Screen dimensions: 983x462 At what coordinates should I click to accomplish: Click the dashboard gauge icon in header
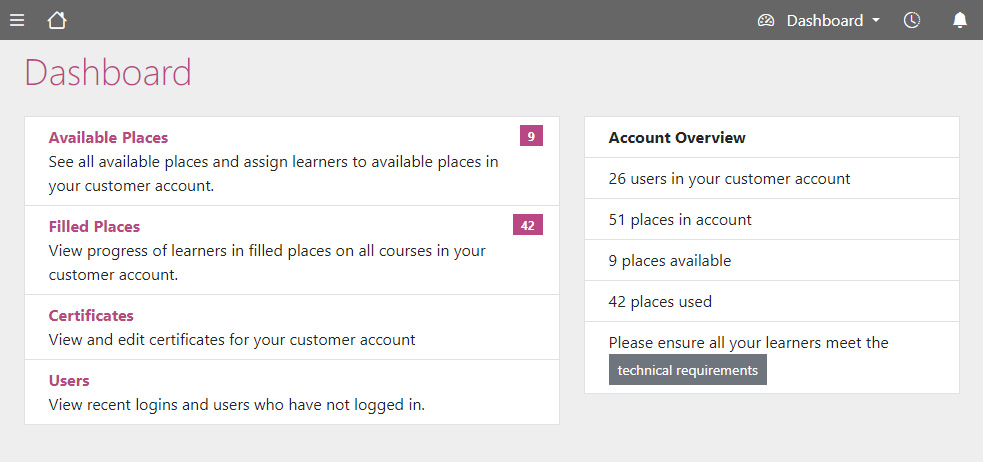(765, 21)
